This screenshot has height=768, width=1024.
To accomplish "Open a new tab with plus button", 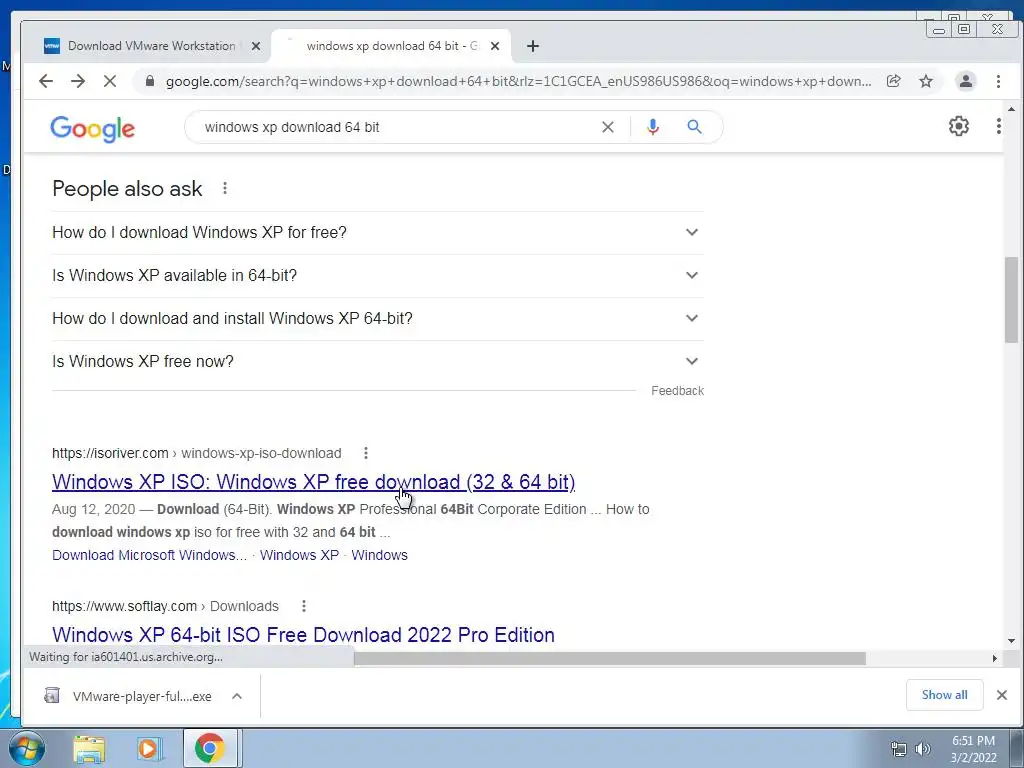I will [x=533, y=46].
